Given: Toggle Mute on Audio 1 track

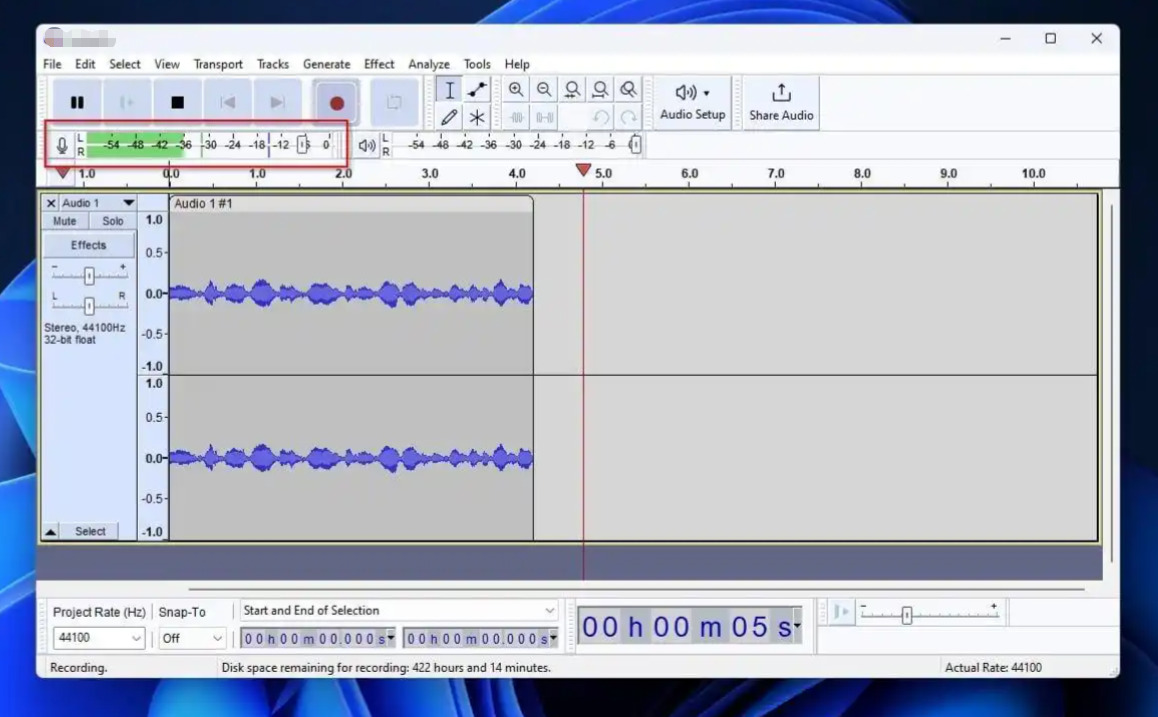Looking at the screenshot, I should tap(65, 221).
